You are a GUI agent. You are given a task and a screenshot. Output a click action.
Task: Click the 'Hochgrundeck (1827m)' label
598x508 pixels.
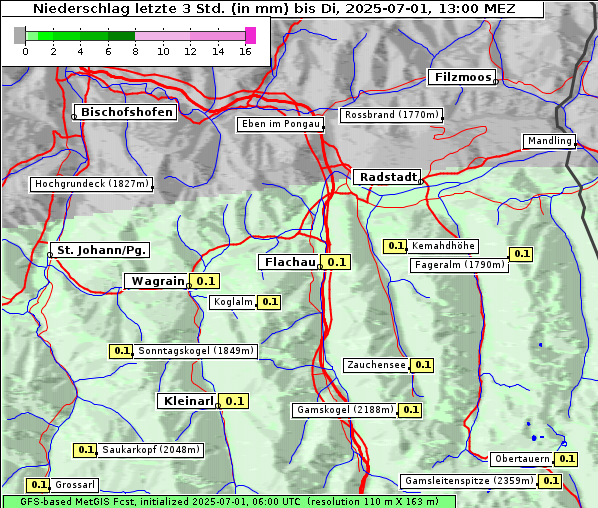coord(92,184)
